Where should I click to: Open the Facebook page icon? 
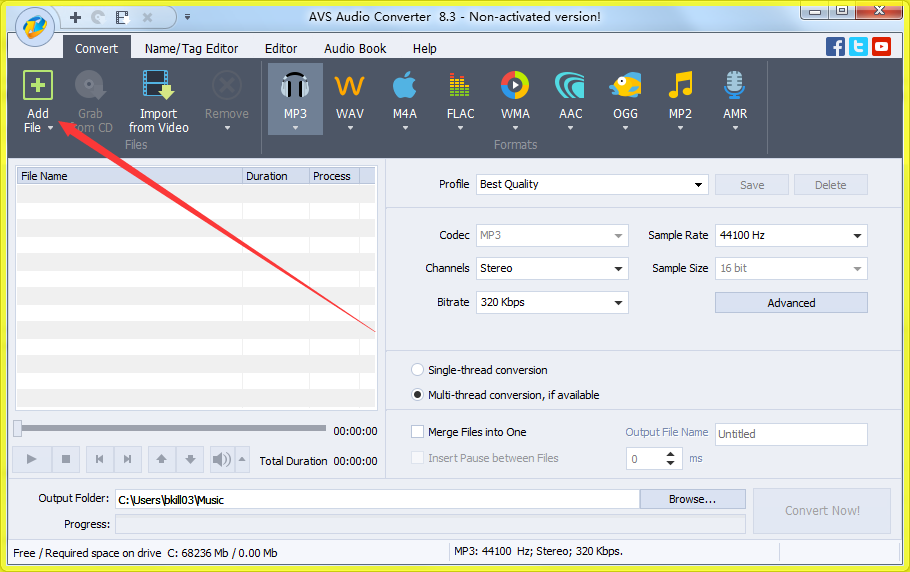pos(835,46)
